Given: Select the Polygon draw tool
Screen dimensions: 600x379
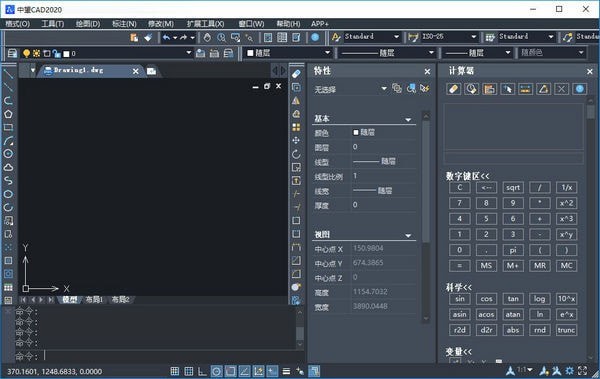Looking at the screenshot, I should coord(8,114).
